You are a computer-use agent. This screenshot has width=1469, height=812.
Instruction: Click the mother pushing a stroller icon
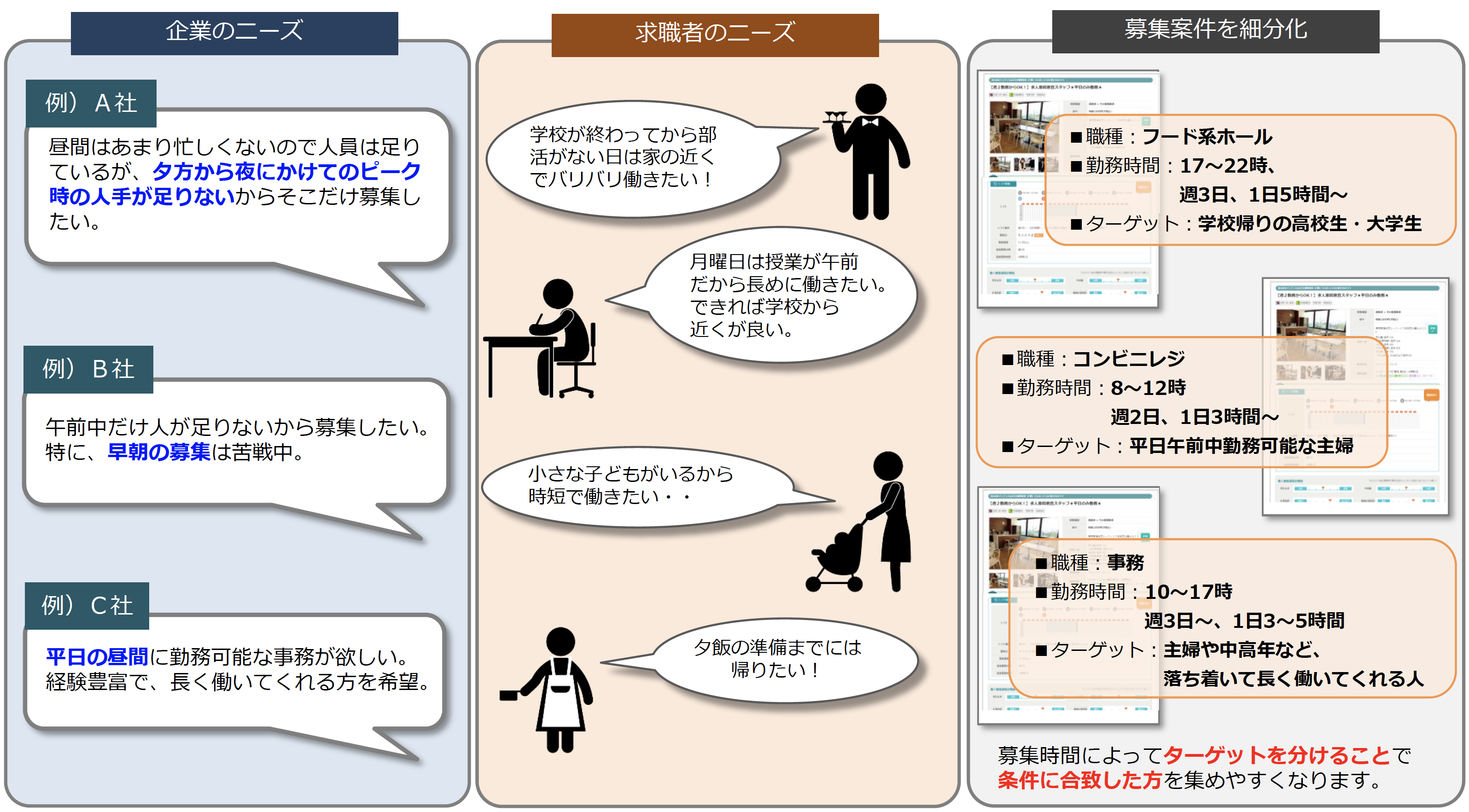858,522
